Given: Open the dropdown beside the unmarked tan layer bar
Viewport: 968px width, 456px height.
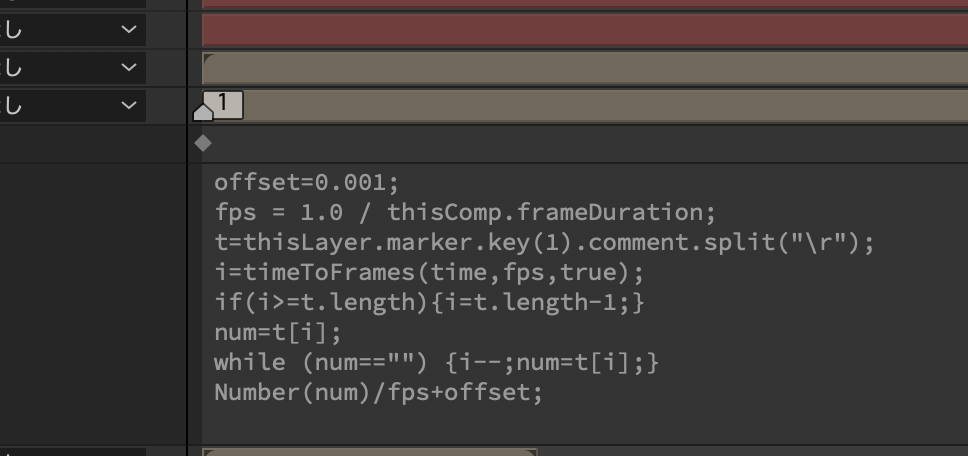Looking at the screenshot, I should 128,67.
